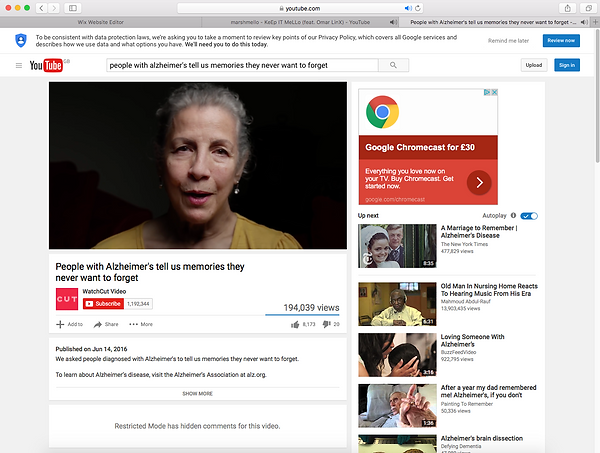600x453 pixels.
Task: Click Add to plus icon
Action: click(60, 324)
